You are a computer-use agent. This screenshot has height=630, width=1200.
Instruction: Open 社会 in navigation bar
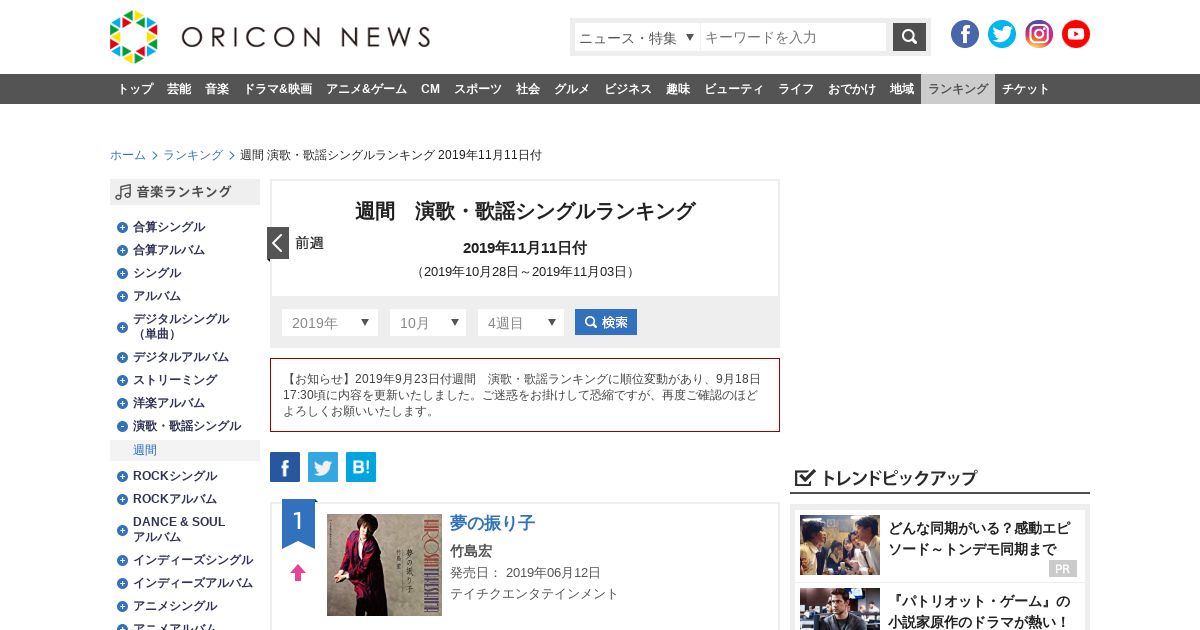528,89
